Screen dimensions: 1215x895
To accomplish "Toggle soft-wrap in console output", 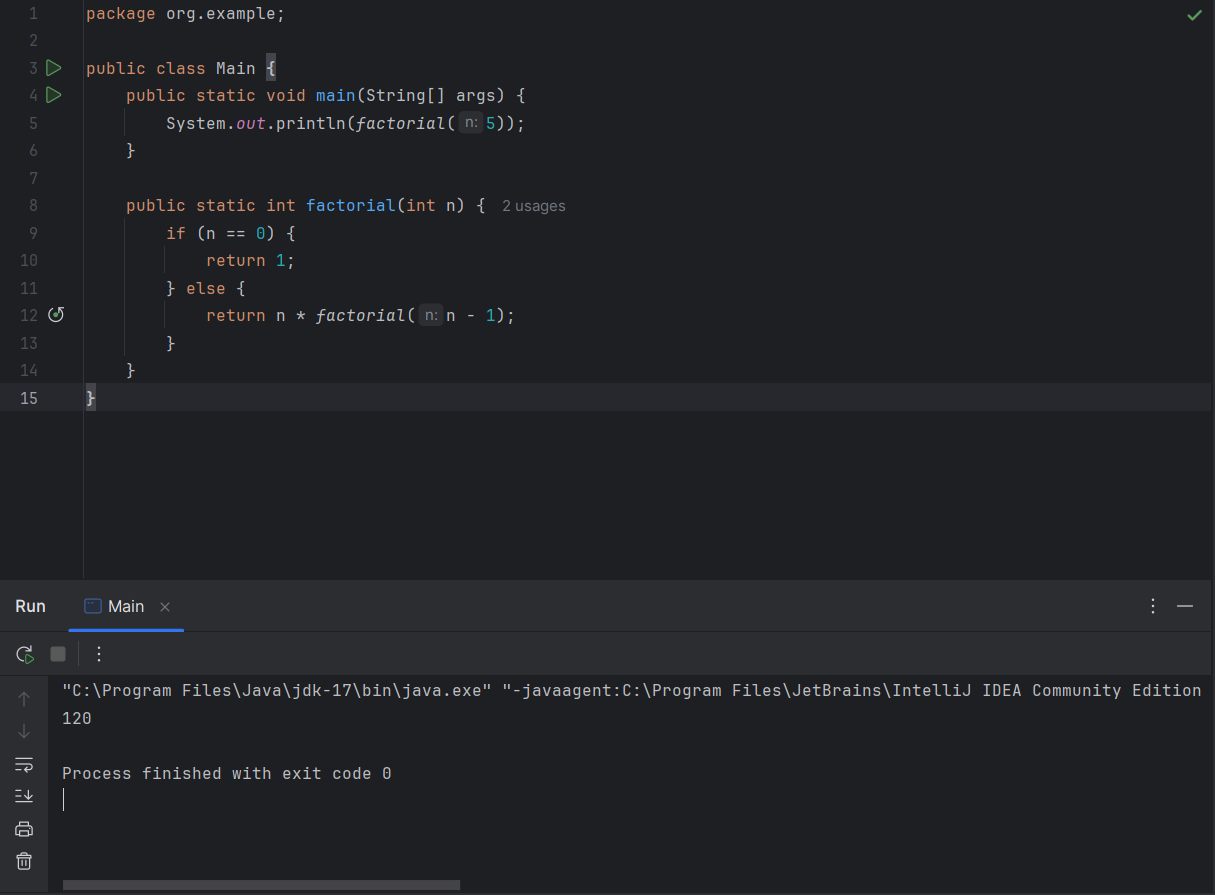I will pos(24,764).
